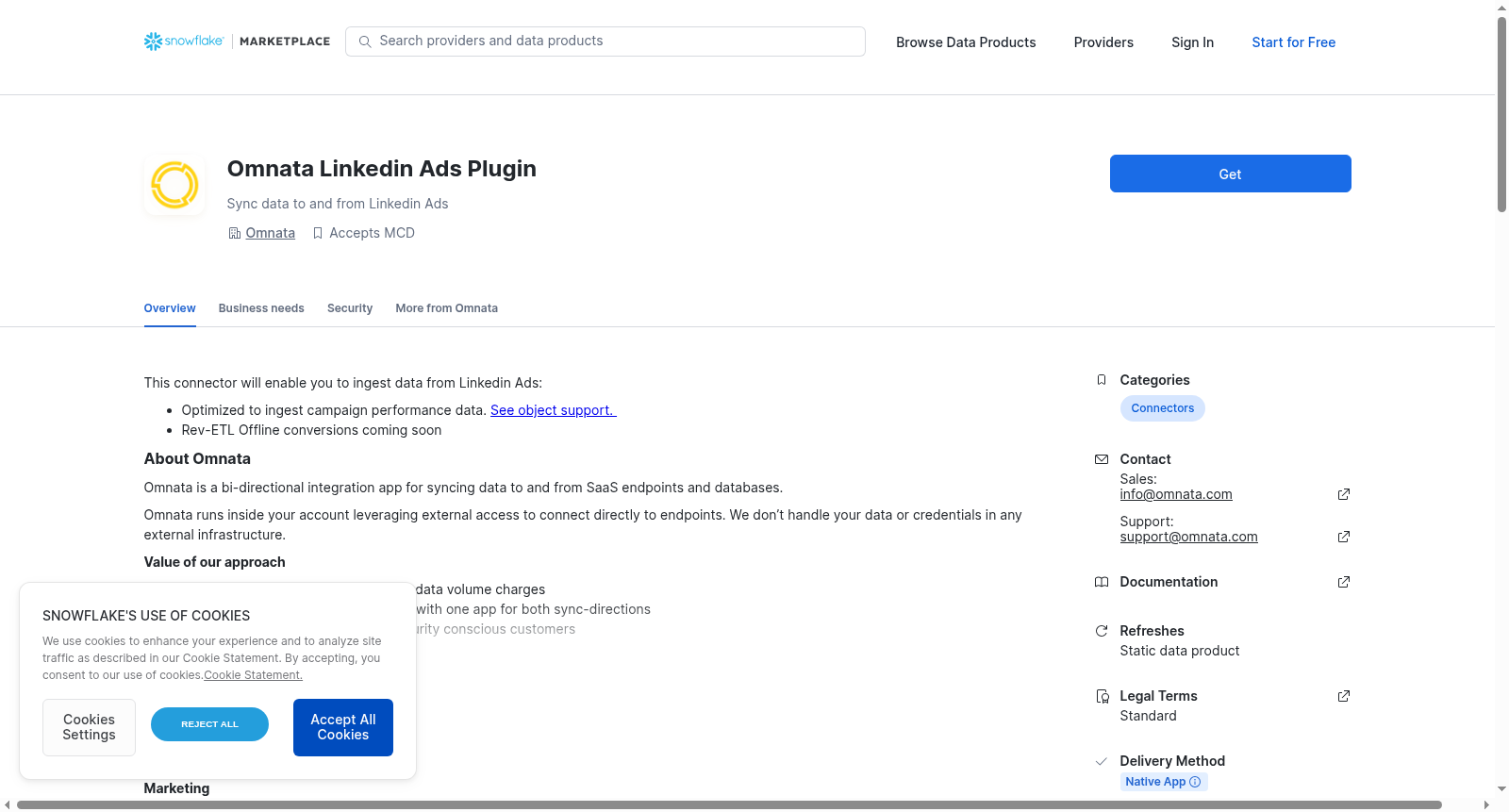Focus the search providers and data products field
The image size is (1509, 812).
(605, 41)
